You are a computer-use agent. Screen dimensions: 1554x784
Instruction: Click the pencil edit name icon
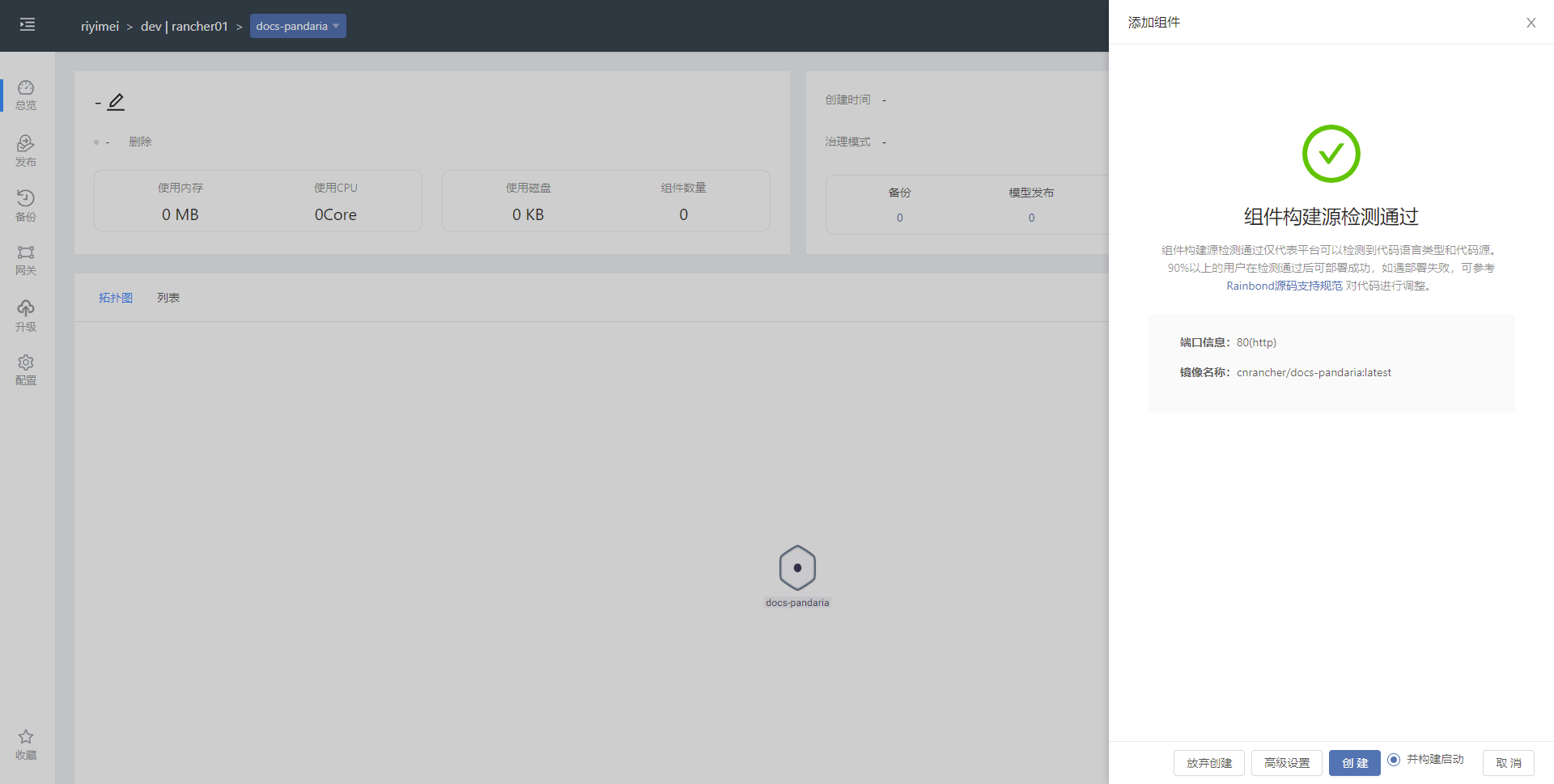click(116, 102)
